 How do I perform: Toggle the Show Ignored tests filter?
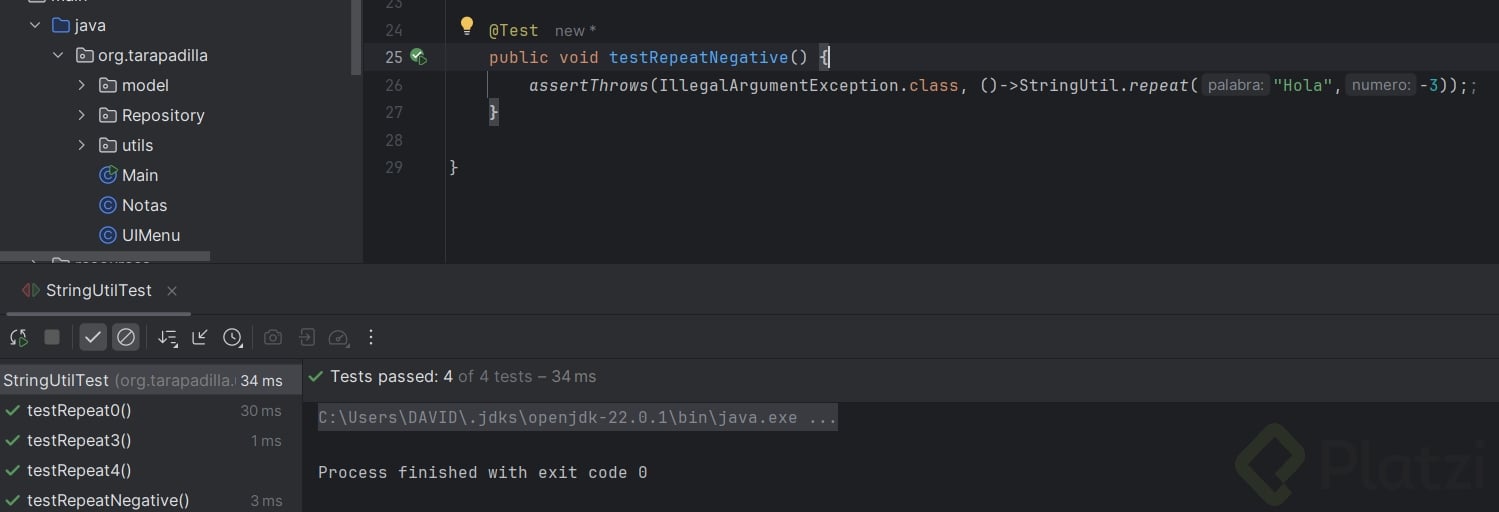tap(126, 338)
